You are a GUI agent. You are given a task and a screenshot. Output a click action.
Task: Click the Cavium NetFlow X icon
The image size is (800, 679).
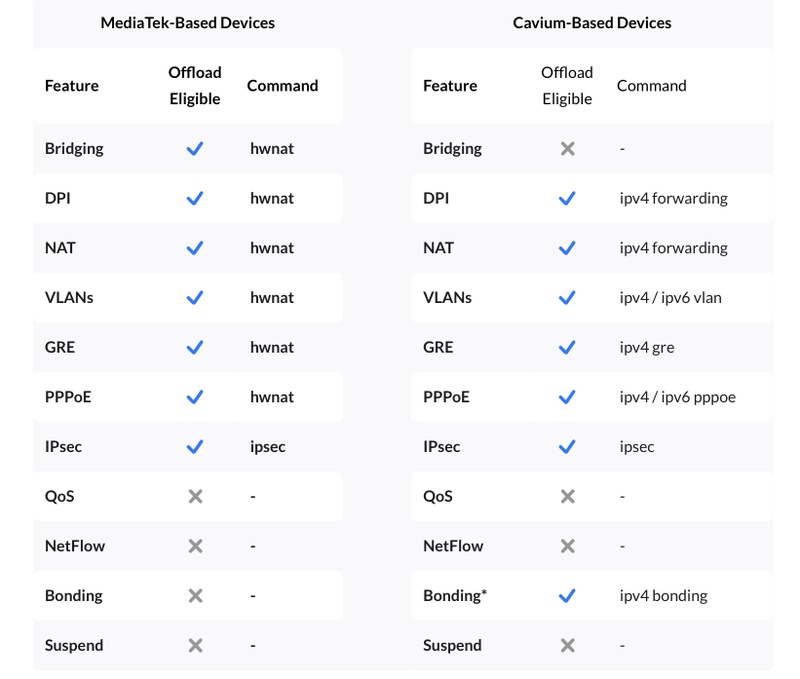[567, 546]
